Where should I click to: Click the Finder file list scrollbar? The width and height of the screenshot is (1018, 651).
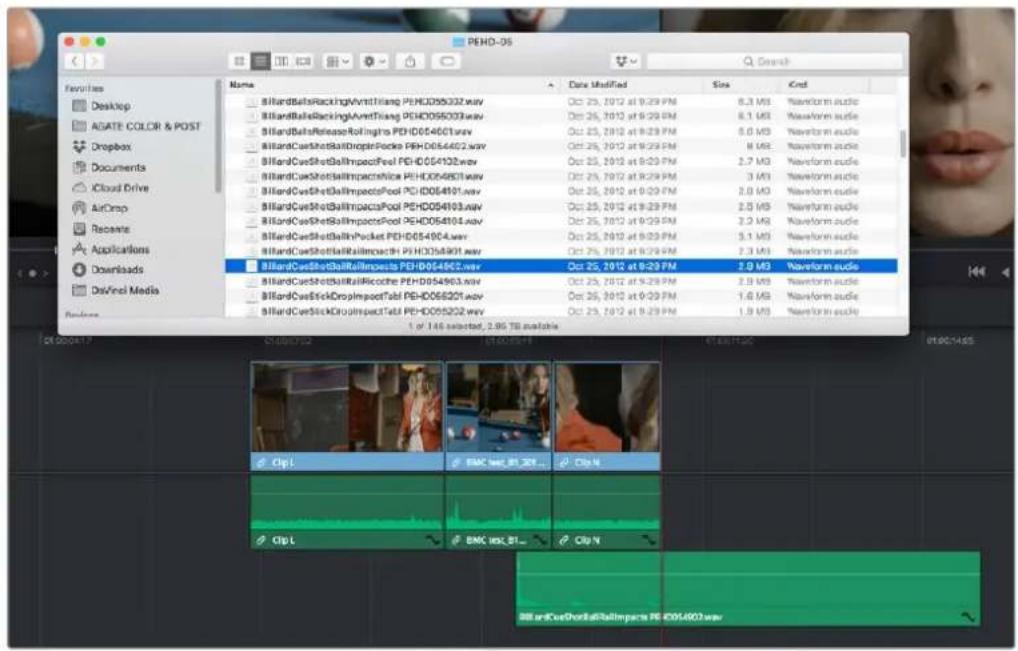coord(902,144)
